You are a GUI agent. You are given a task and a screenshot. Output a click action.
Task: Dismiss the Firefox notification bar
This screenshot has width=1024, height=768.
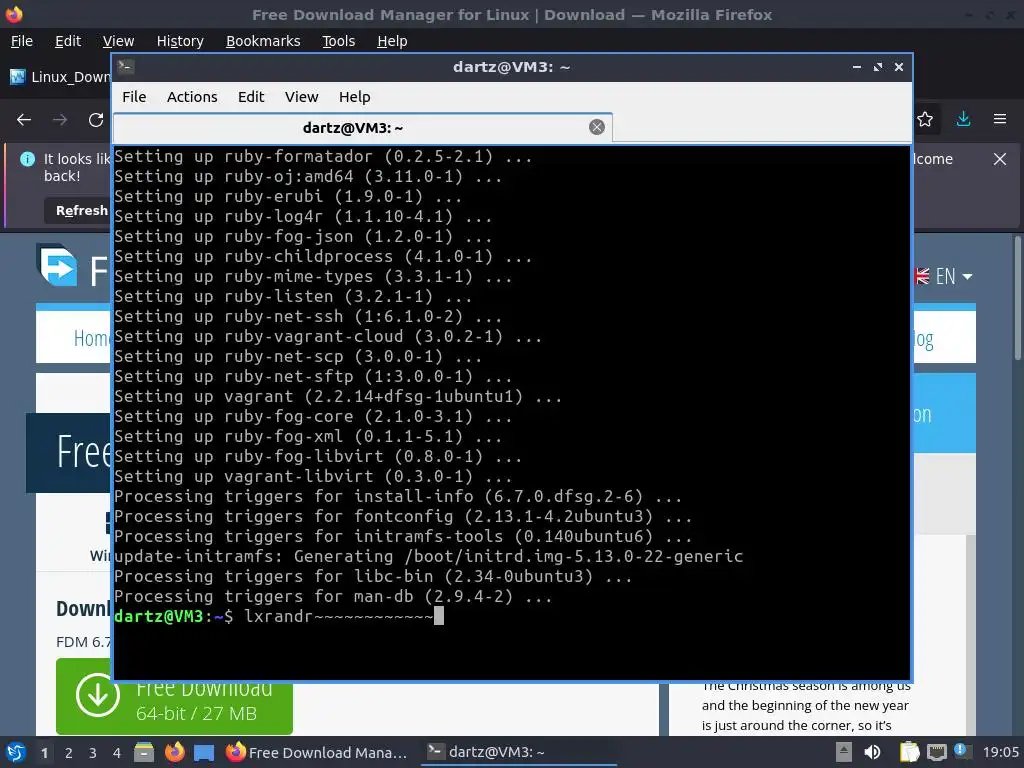[x=1000, y=159]
